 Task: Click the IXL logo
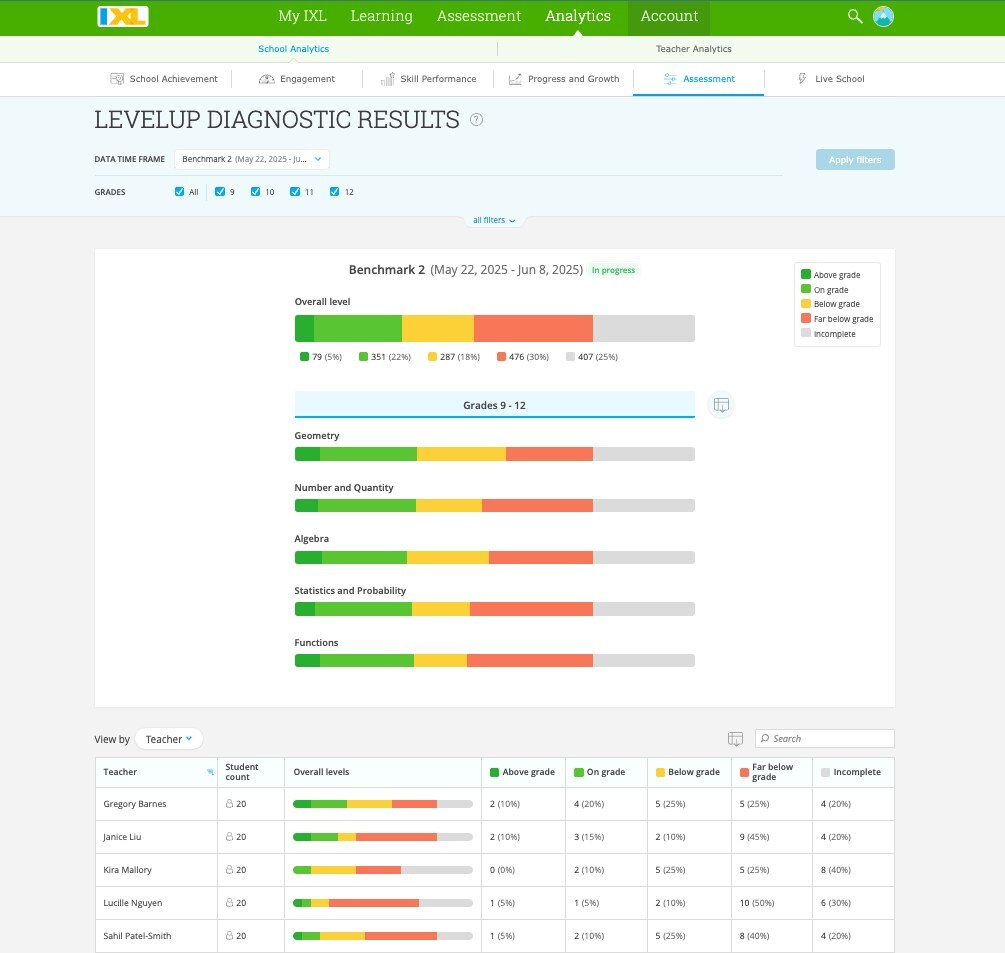(122, 16)
